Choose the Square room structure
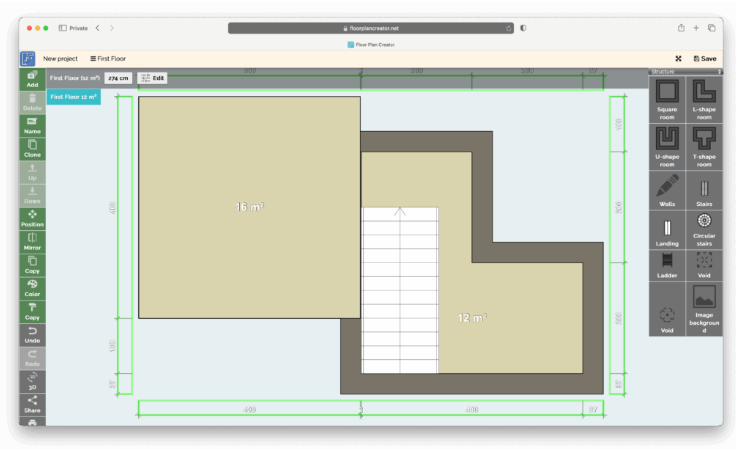This screenshot has height=449, width=736. (x=667, y=101)
